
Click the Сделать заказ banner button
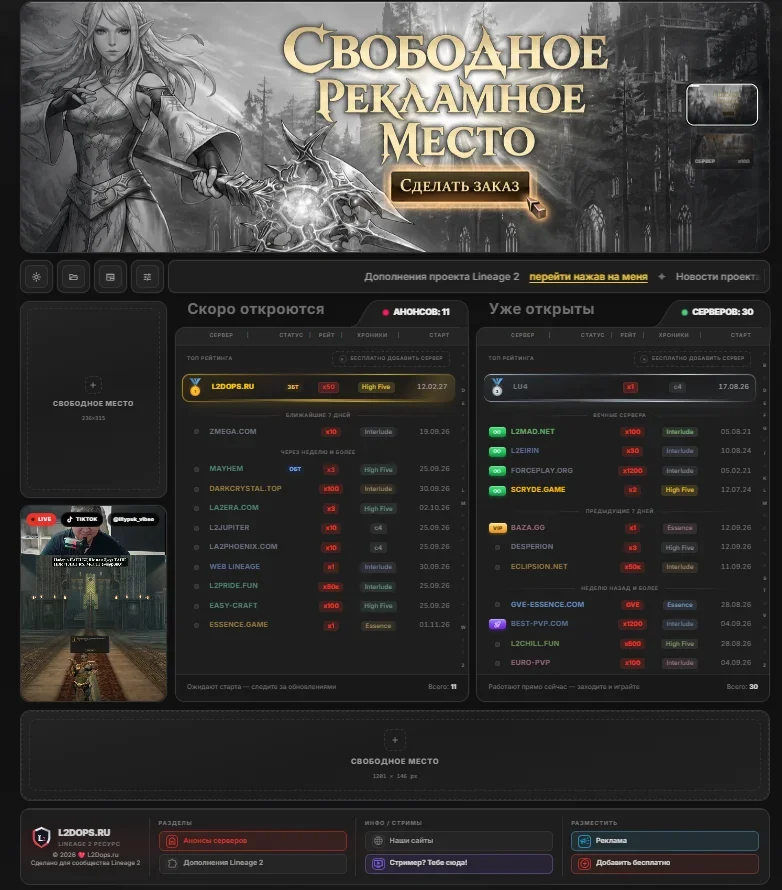pyautogui.click(x=460, y=186)
